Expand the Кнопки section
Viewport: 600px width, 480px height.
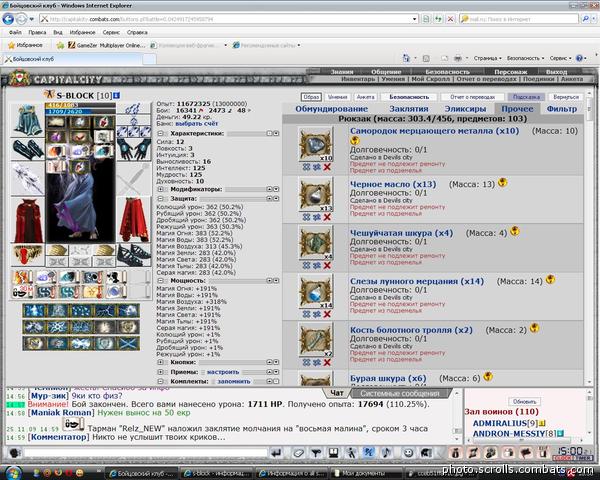point(161,362)
